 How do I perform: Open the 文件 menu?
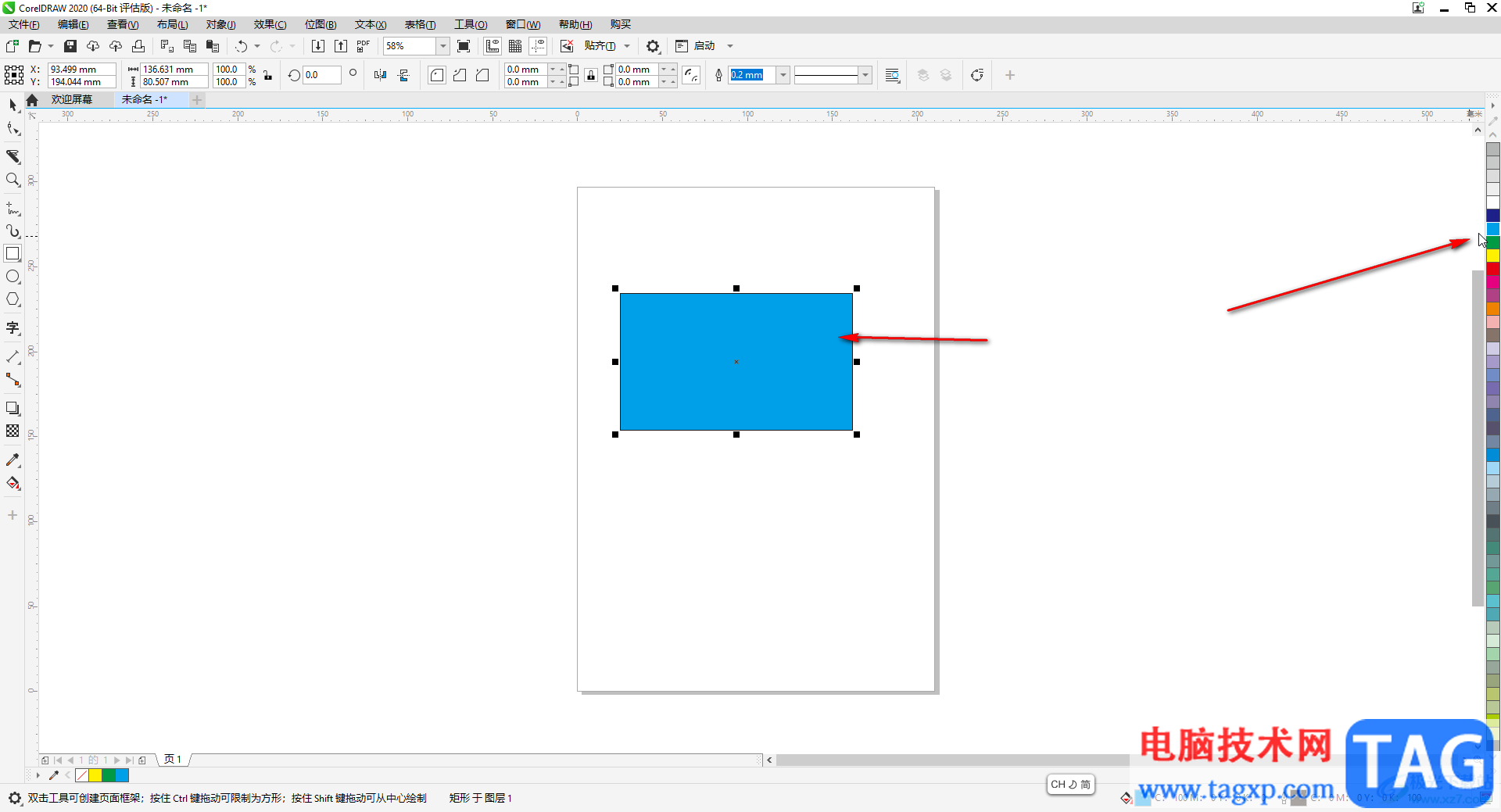click(x=23, y=24)
